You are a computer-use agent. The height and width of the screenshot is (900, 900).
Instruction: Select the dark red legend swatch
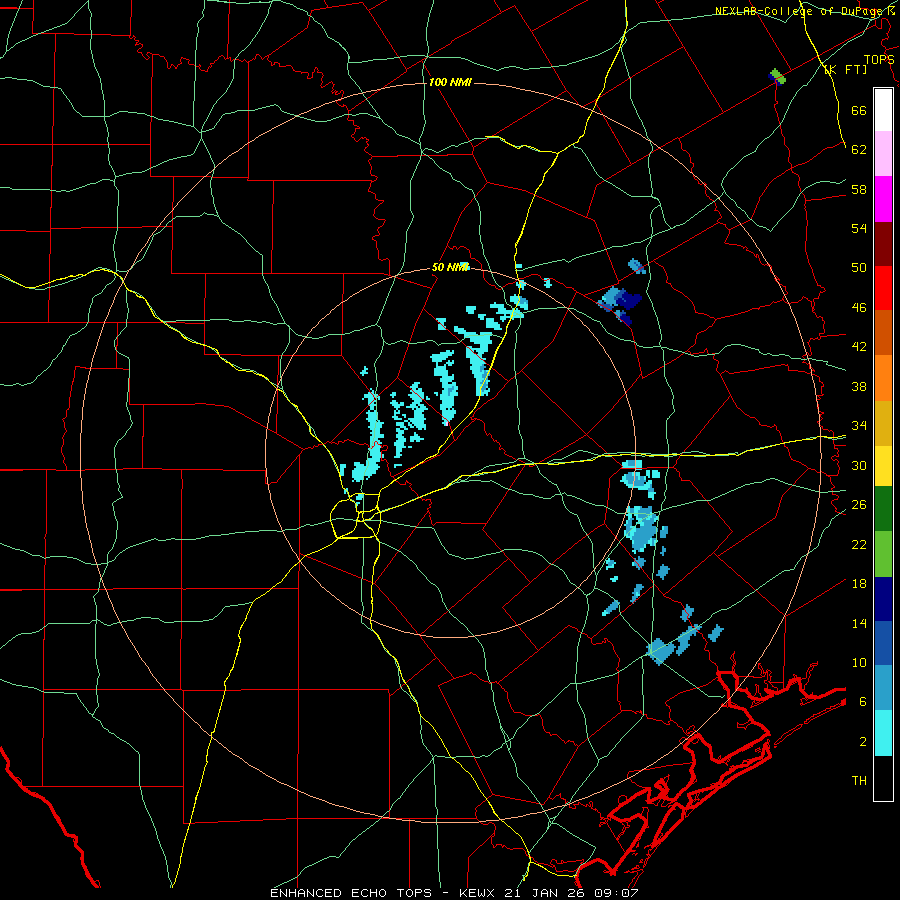pos(883,243)
